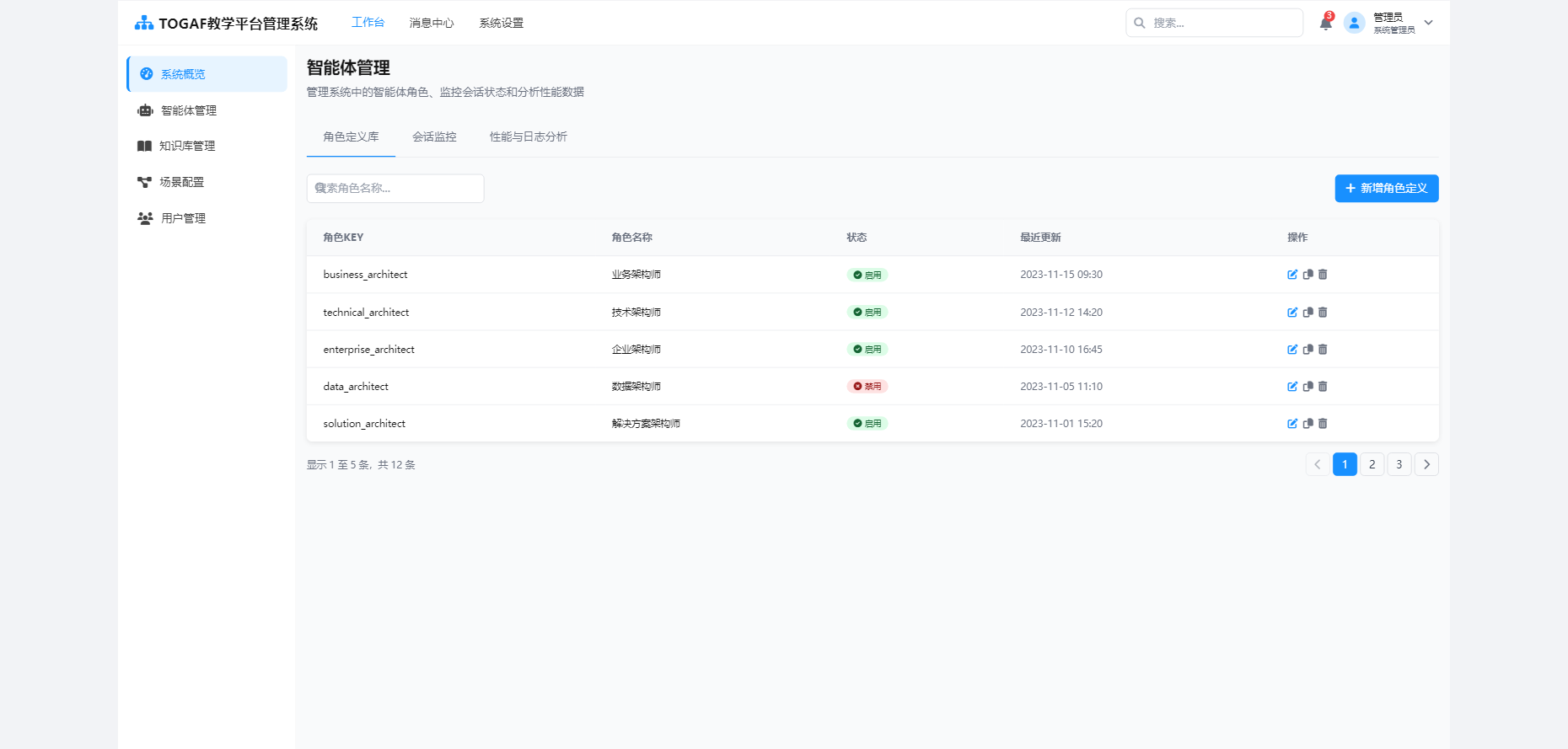The width and height of the screenshot is (1568, 749).
Task: Open 用户管理 in the sidebar
Action: [207, 218]
